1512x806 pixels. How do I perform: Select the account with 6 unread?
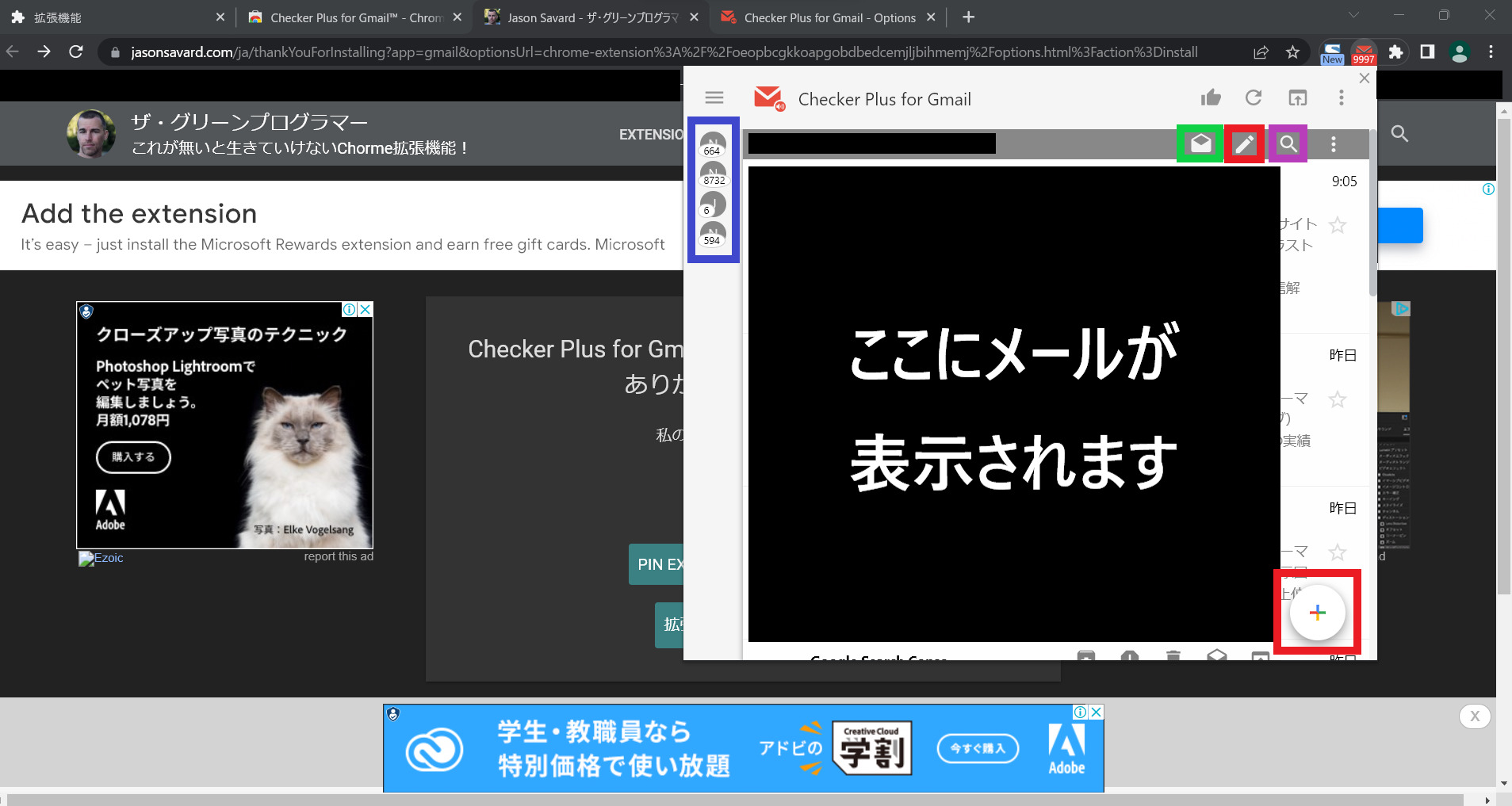[713, 204]
